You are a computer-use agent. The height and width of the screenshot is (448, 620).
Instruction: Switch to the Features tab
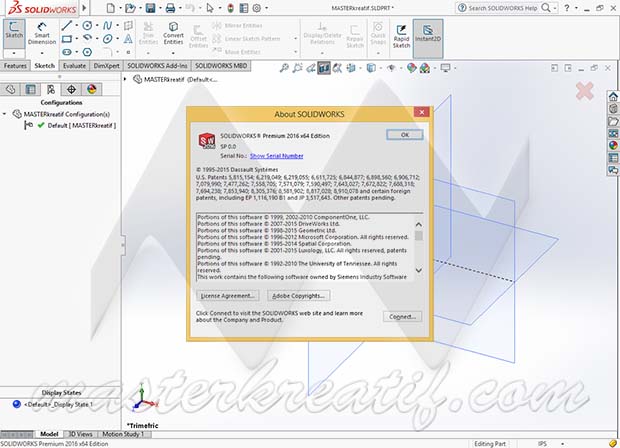(x=15, y=66)
